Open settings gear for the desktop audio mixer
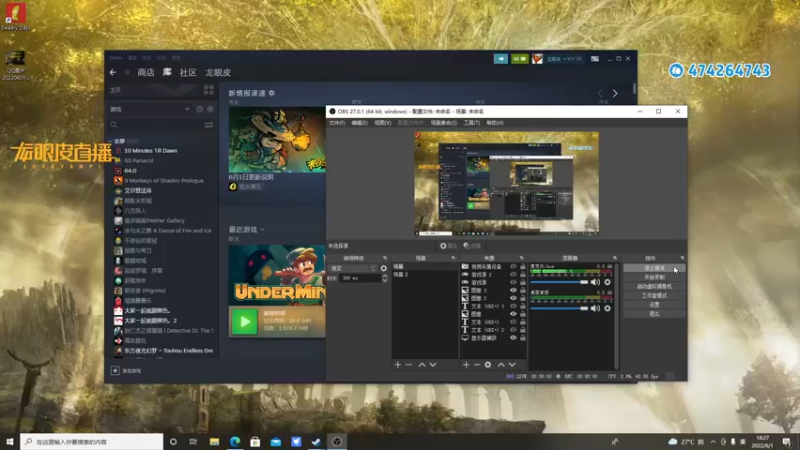The width and height of the screenshot is (800, 450). (x=607, y=308)
